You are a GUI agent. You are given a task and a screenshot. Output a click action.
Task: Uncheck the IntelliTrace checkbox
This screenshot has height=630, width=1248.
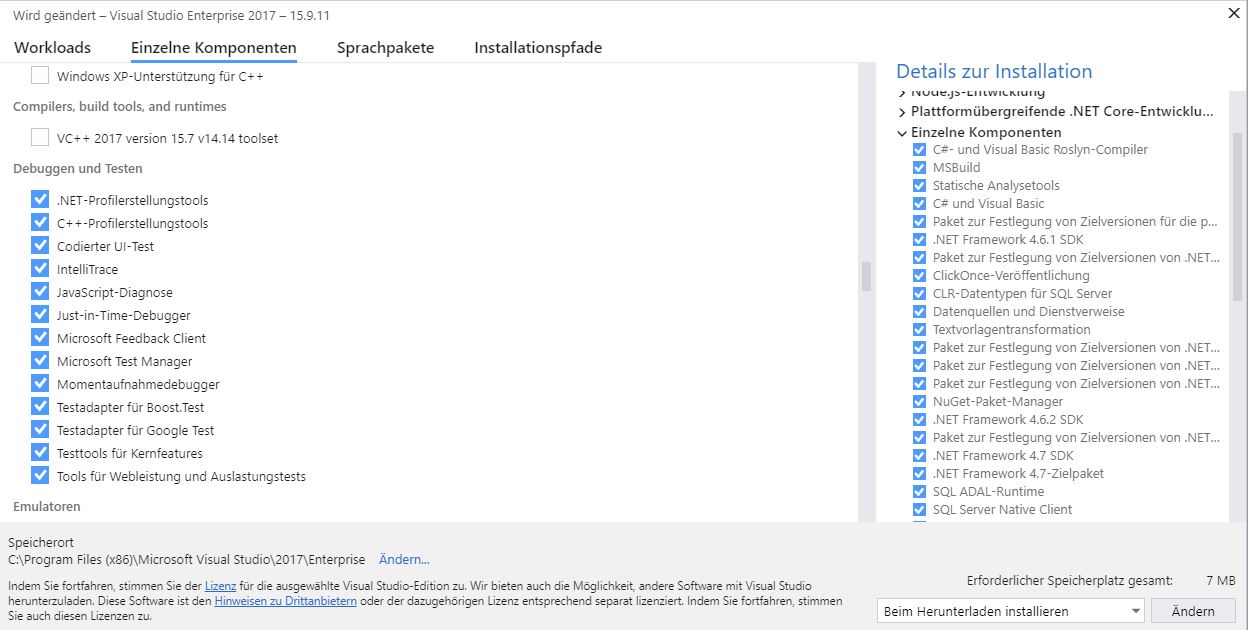[x=40, y=269]
